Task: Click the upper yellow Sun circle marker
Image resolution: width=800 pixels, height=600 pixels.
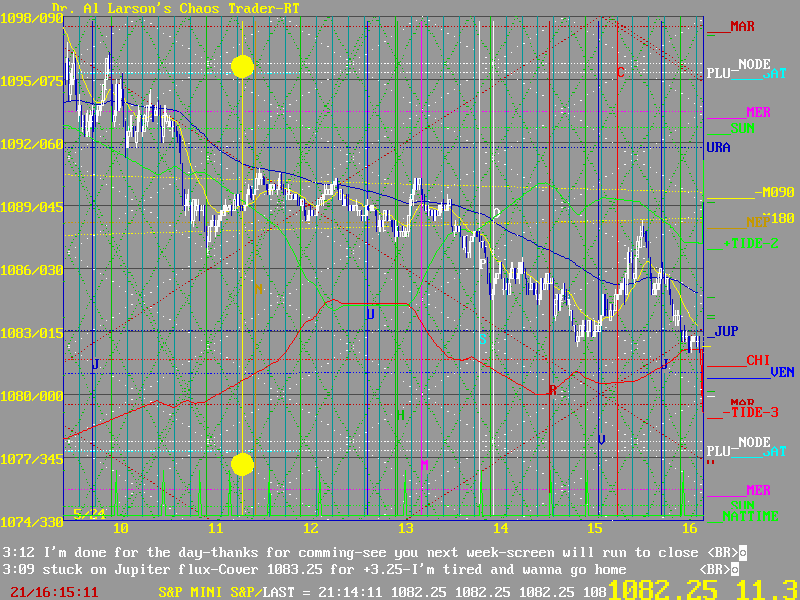Action: click(242, 66)
